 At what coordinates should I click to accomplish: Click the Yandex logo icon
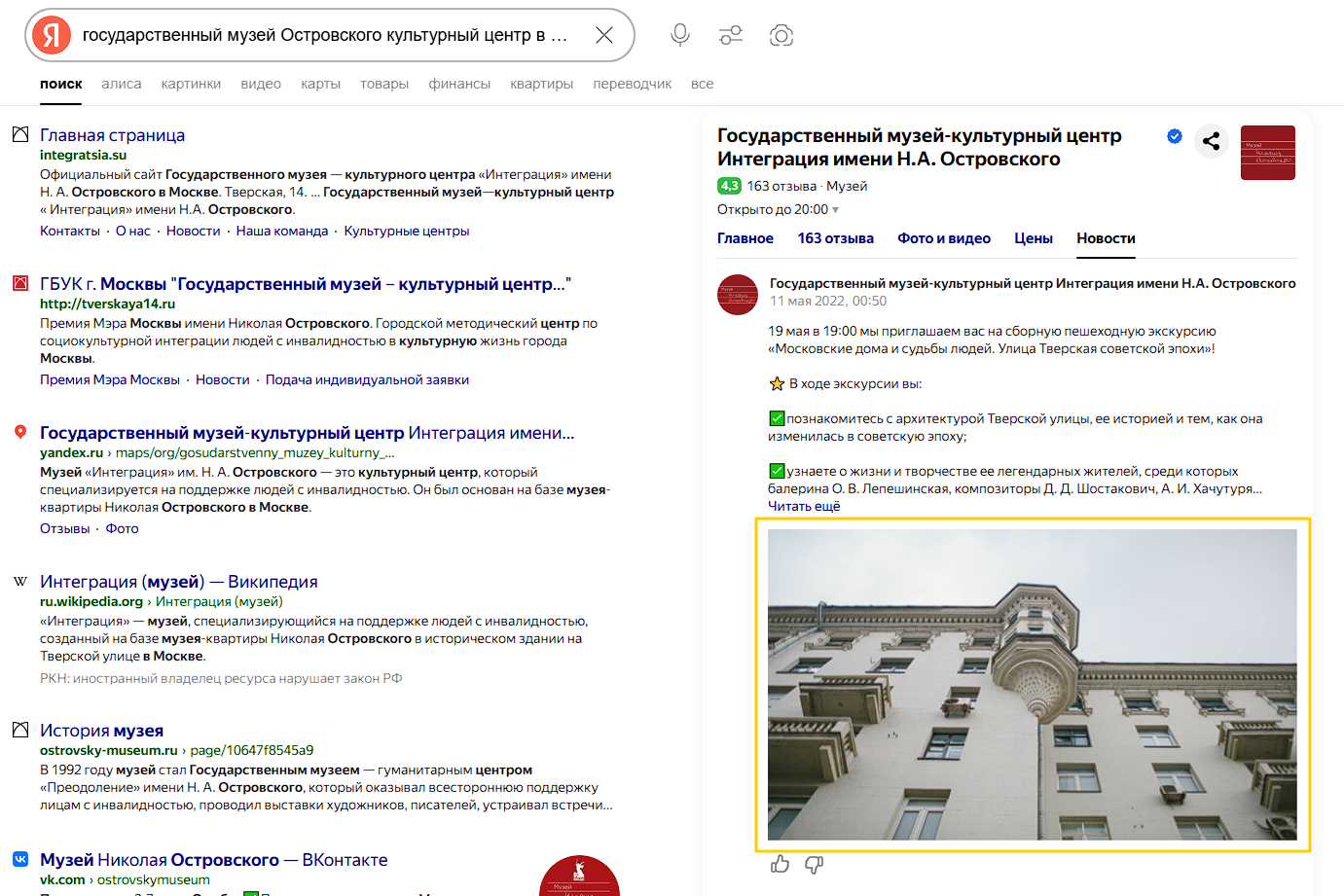click(x=52, y=36)
